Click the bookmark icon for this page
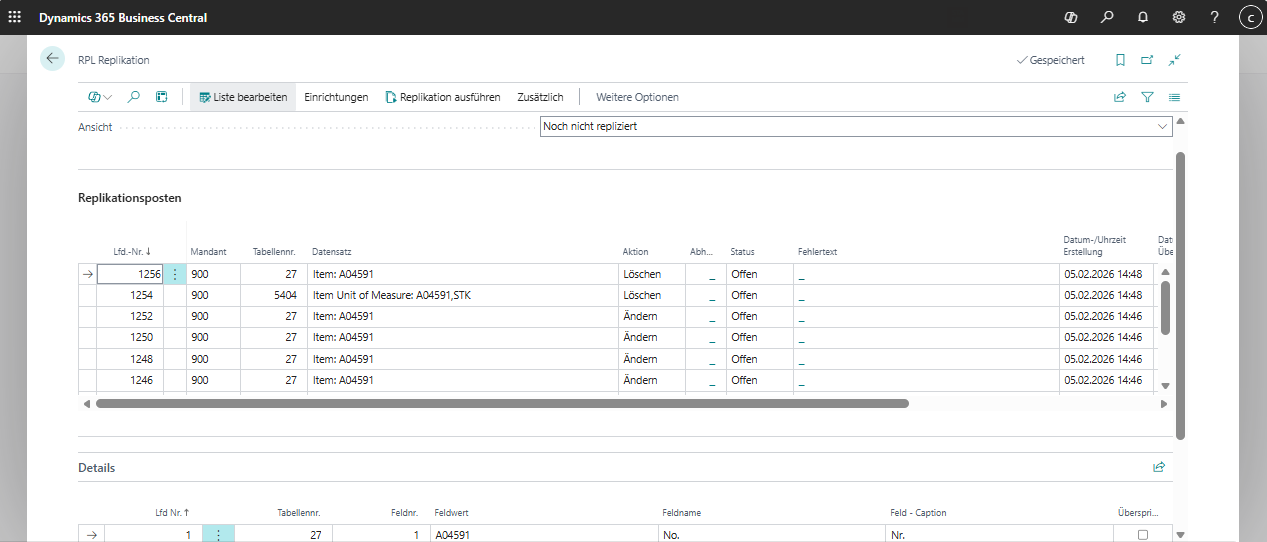This screenshot has width=1267, height=542. click(1120, 60)
